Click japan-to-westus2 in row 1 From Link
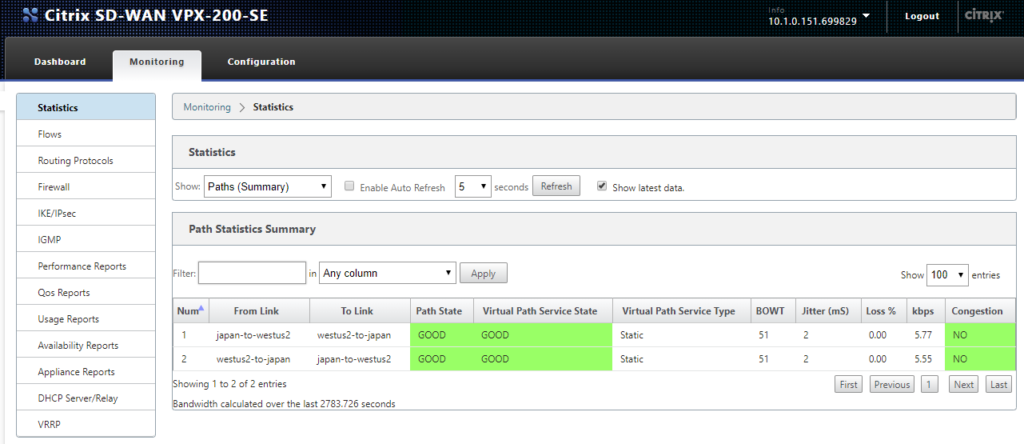The width and height of the screenshot is (1024, 444). (253, 335)
